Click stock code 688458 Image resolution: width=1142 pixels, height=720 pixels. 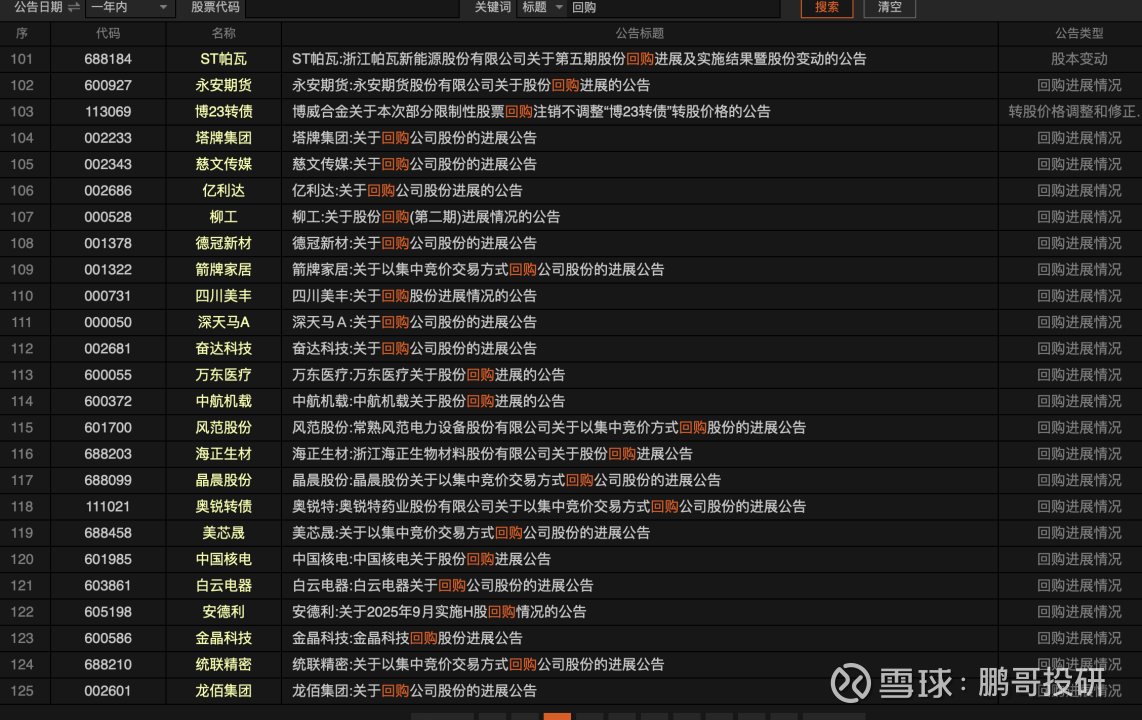[108, 533]
